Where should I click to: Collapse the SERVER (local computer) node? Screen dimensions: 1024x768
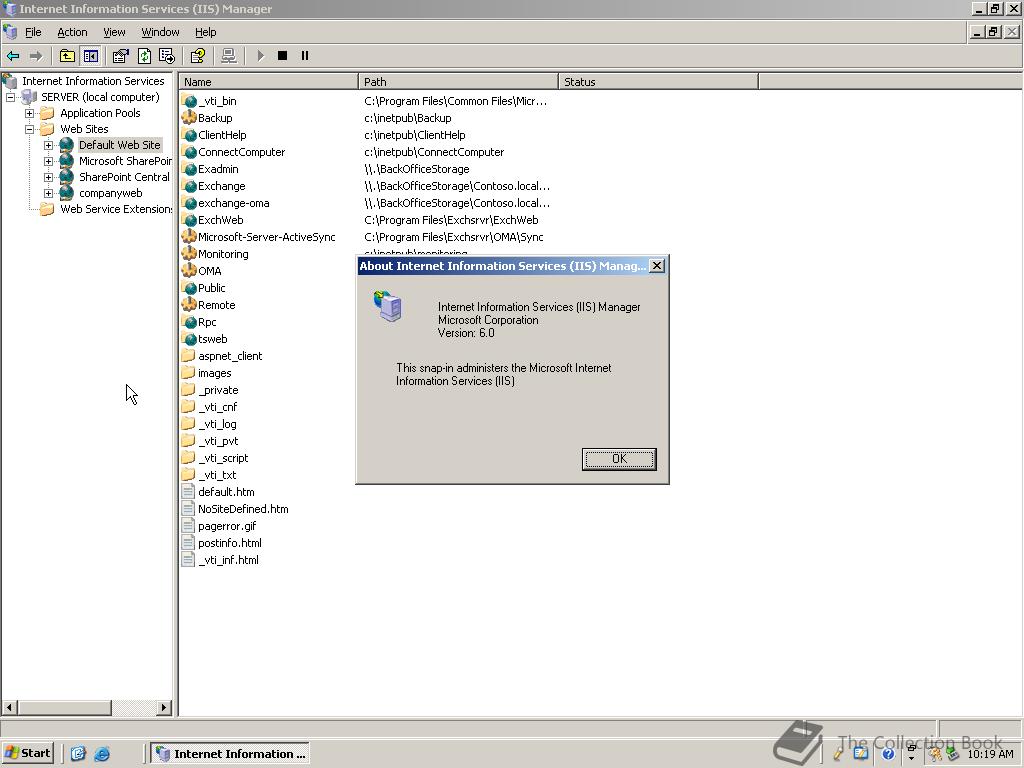10,97
